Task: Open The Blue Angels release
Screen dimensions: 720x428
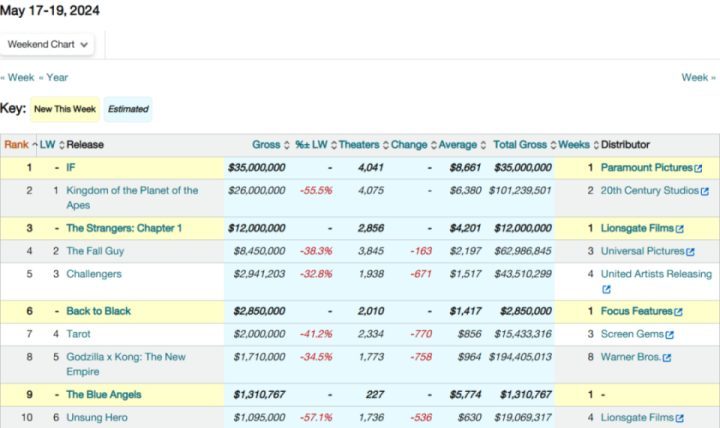Action: [104, 394]
